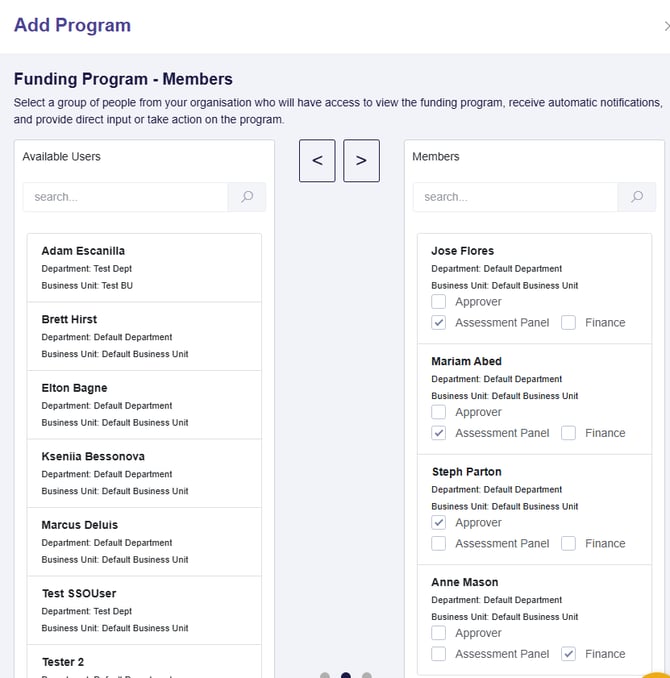
Task: Click the chevron at top right of Add Program
Action: click(x=666, y=26)
